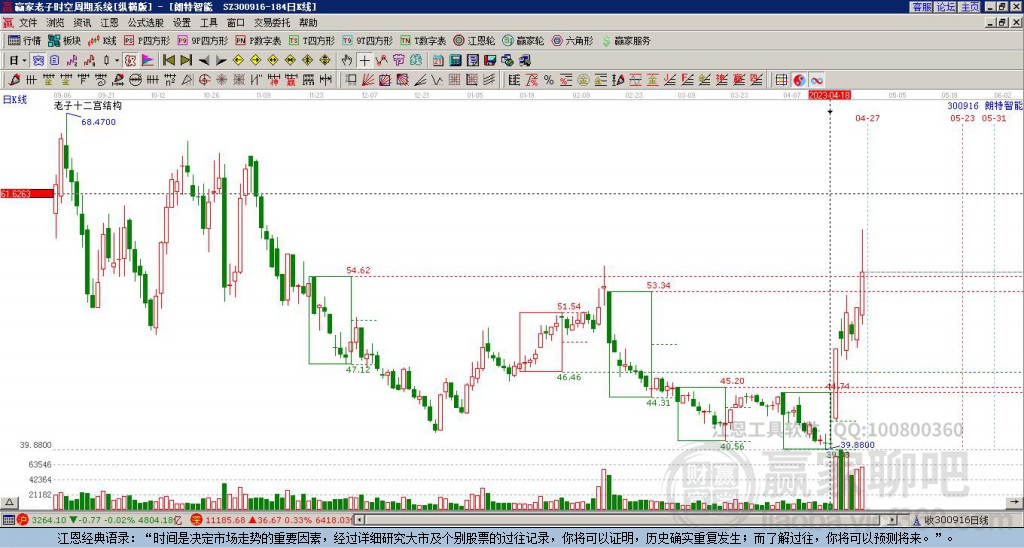Click the 主页 button
1024x548 pixels.
tap(969, 7)
